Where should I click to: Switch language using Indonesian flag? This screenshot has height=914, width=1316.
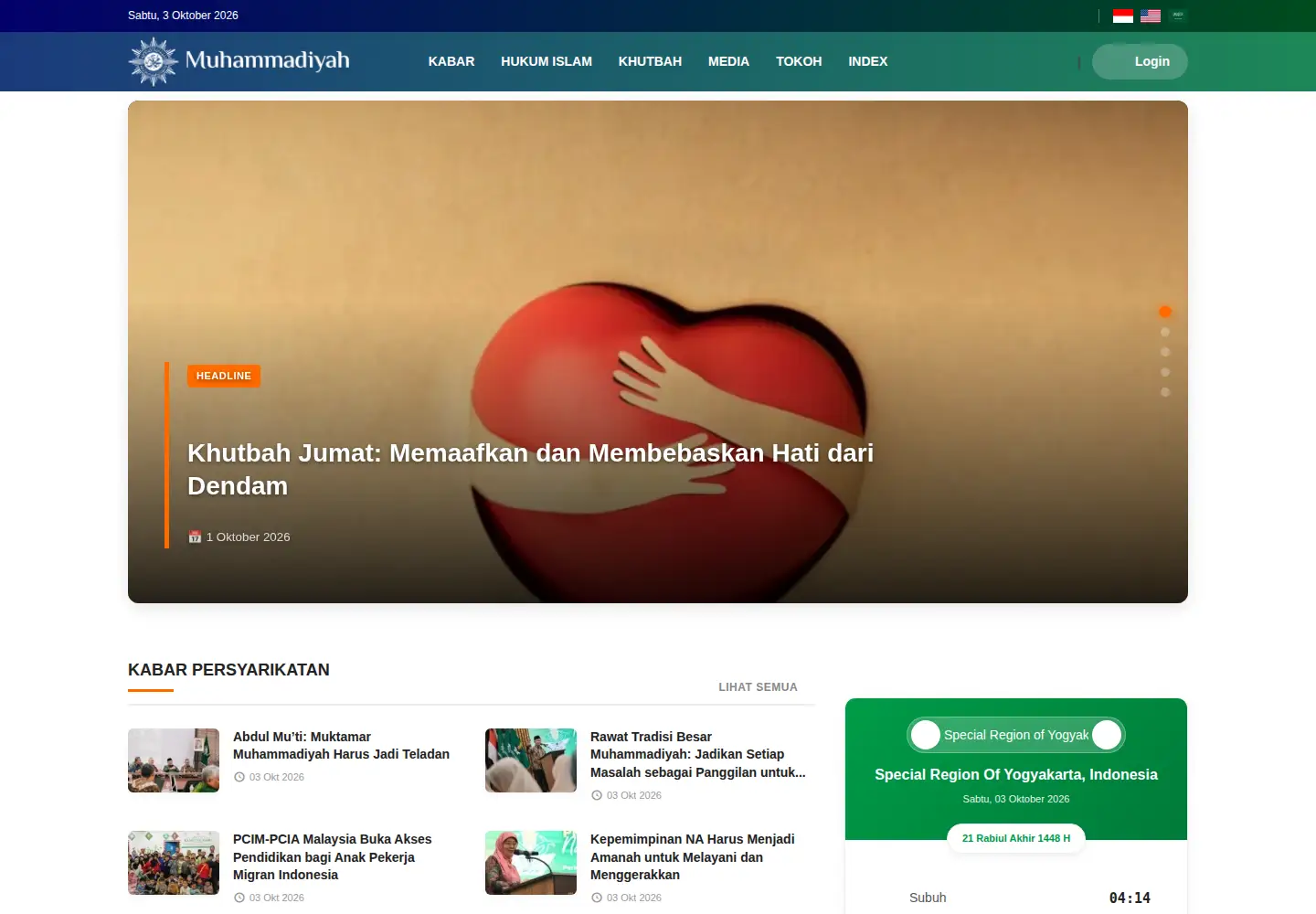(1123, 16)
